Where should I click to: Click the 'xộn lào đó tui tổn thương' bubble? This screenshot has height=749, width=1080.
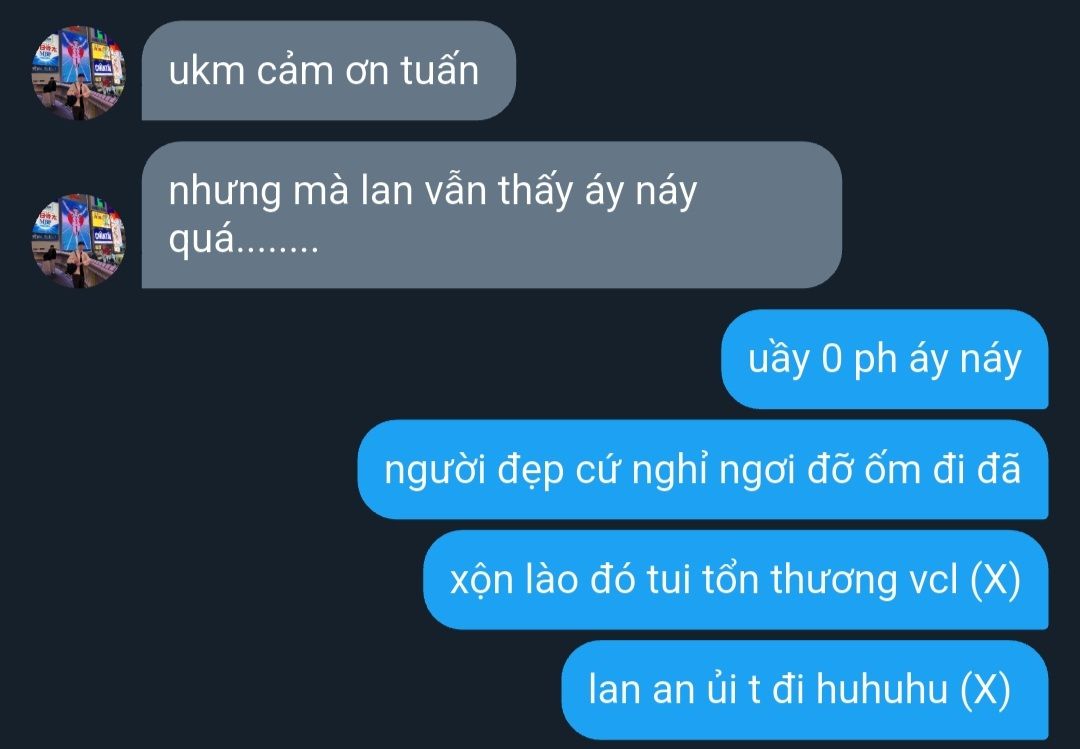pyautogui.click(x=736, y=579)
